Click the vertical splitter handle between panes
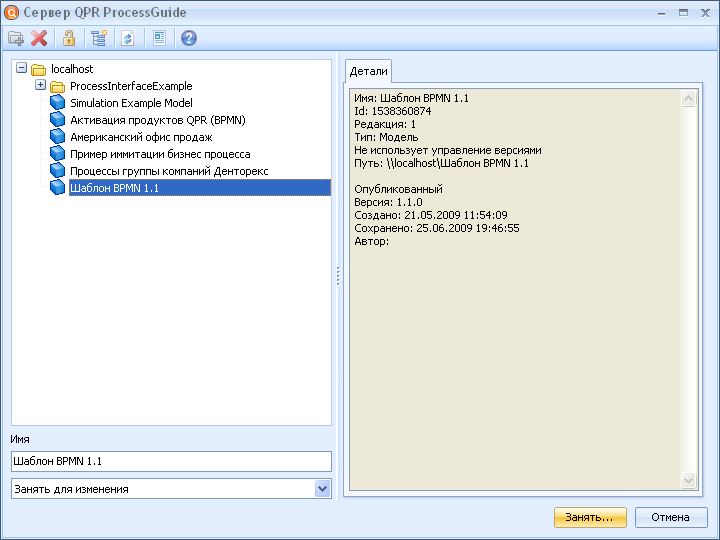720x540 pixels. [x=338, y=276]
